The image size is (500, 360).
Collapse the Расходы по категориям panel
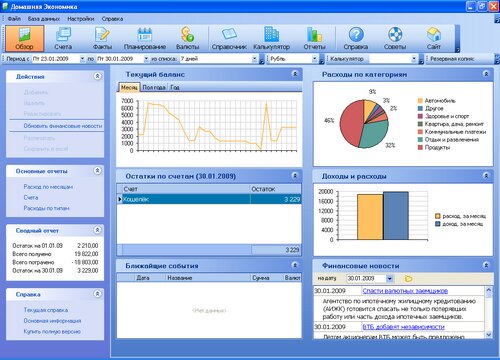click(486, 74)
